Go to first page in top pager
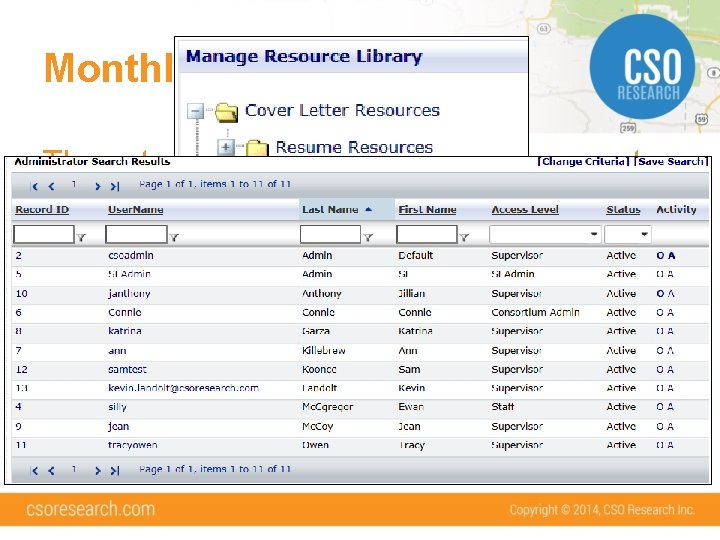 [x=34, y=186]
